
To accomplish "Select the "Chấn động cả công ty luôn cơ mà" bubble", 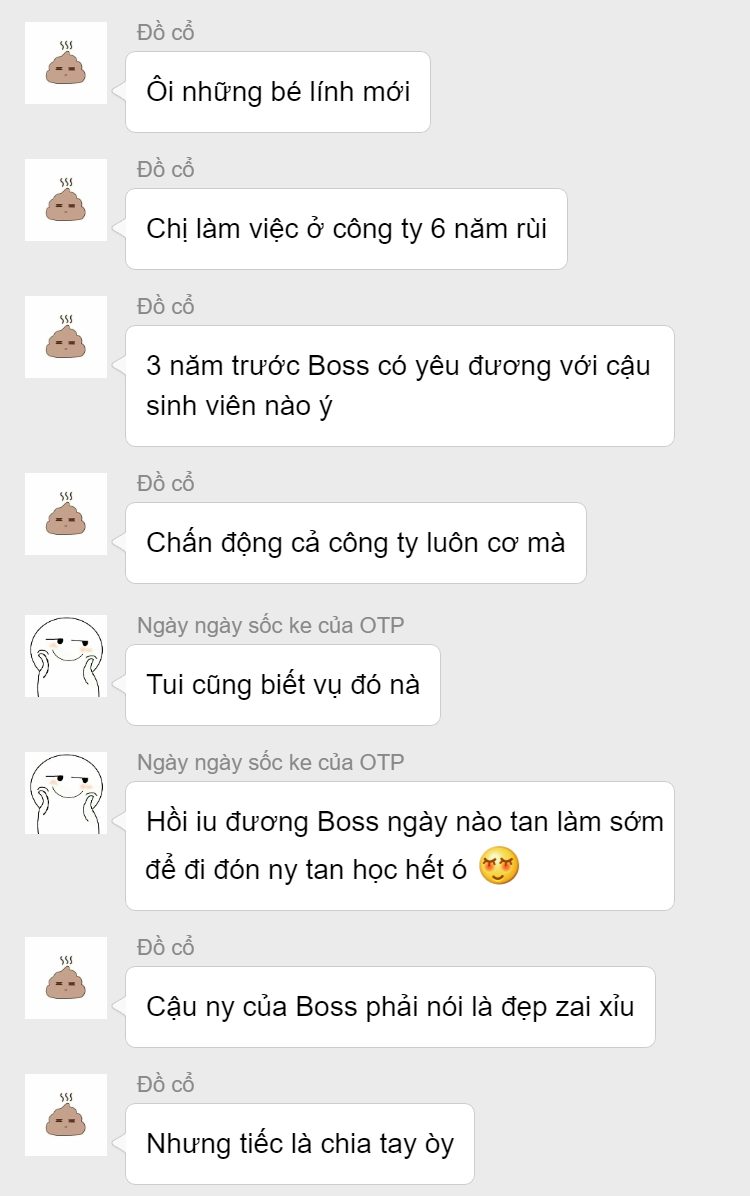I will coord(356,543).
